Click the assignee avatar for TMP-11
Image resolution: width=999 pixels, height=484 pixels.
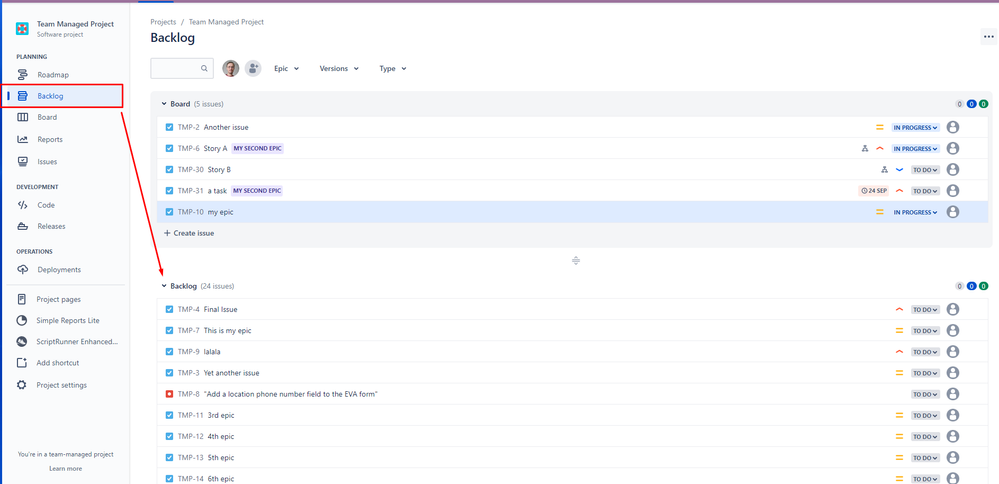click(953, 415)
